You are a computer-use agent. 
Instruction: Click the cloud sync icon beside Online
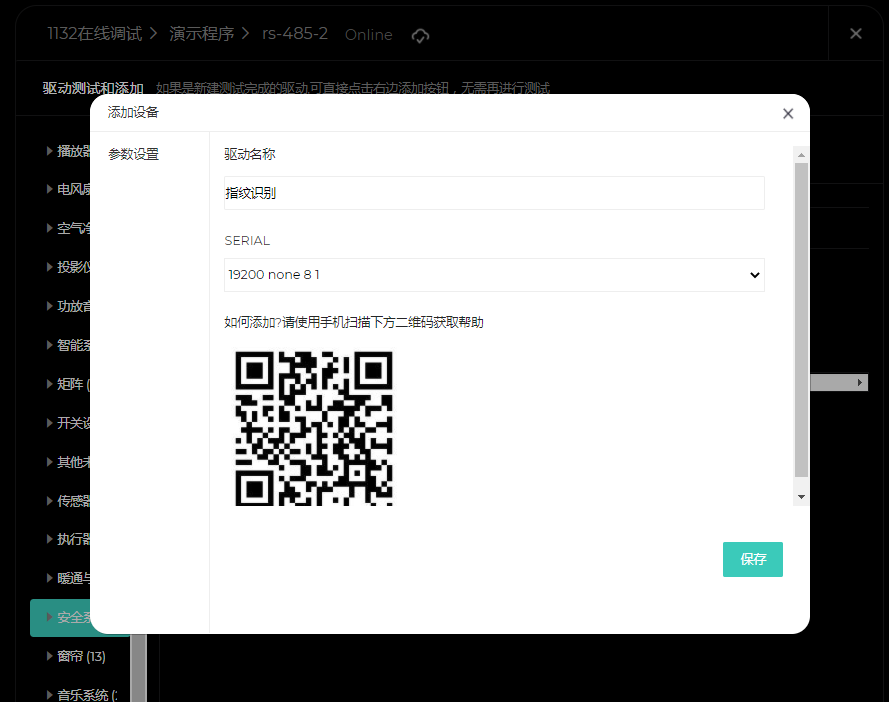[420, 35]
